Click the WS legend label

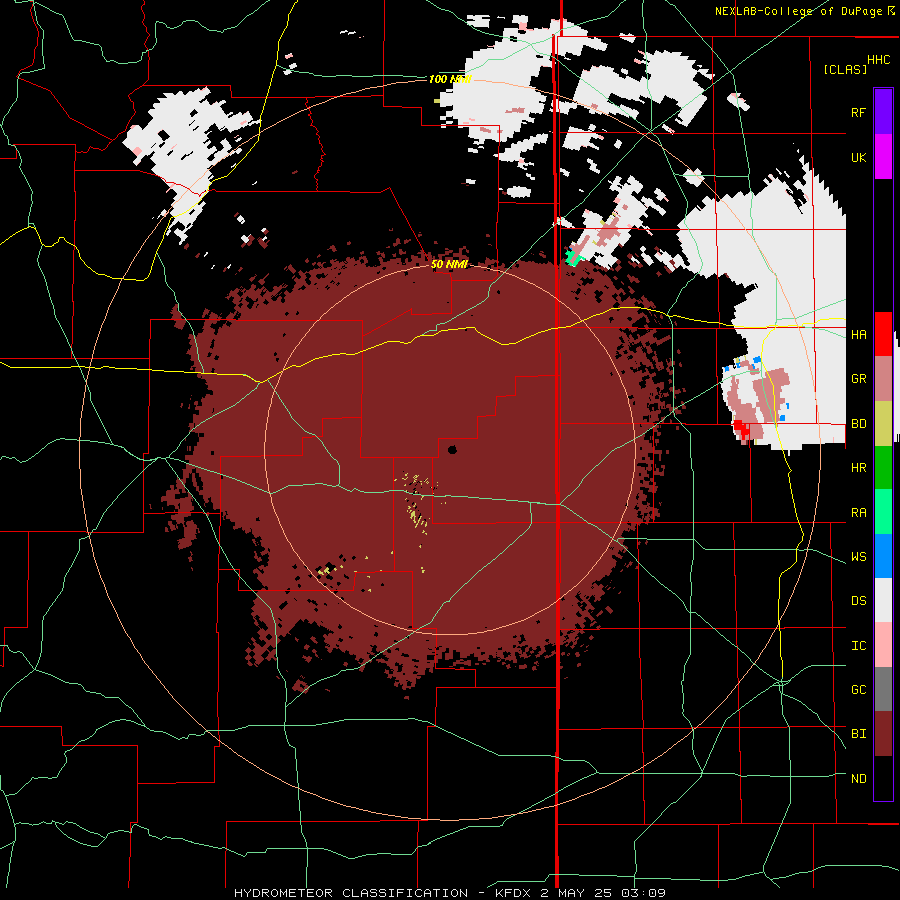tap(858, 557)
